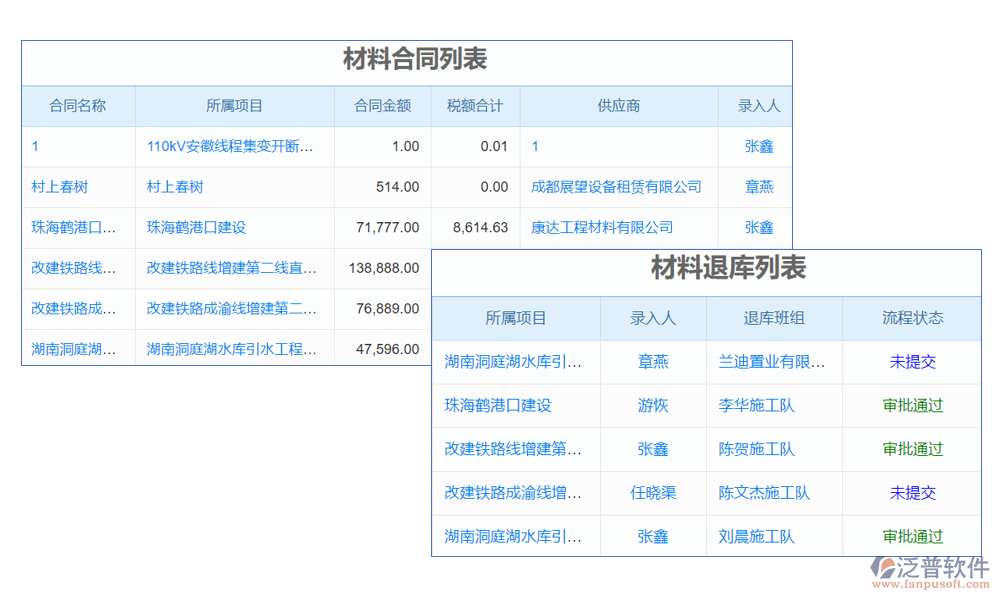Click 退库班组 column header

point(774,318)
